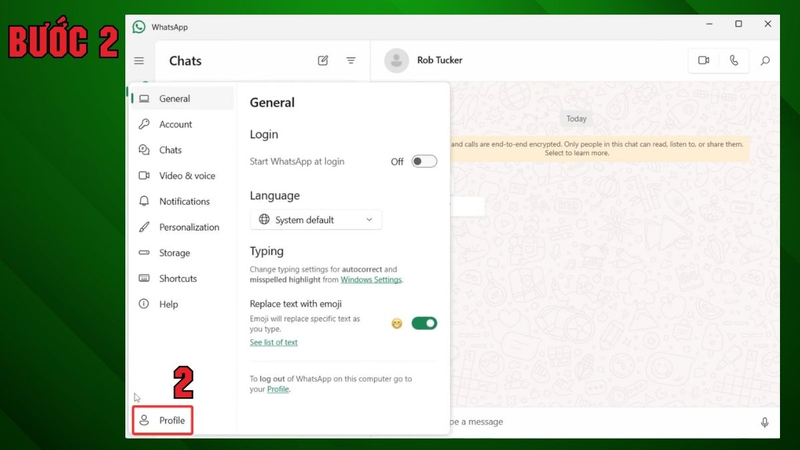800x450 pixels.
Task: Click the pen icon beside Personalization
Action: click(144, 227)
